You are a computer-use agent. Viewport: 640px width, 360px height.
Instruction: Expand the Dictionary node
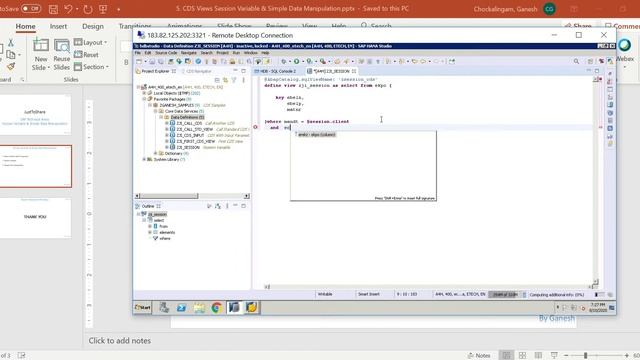tap(156, 153)
